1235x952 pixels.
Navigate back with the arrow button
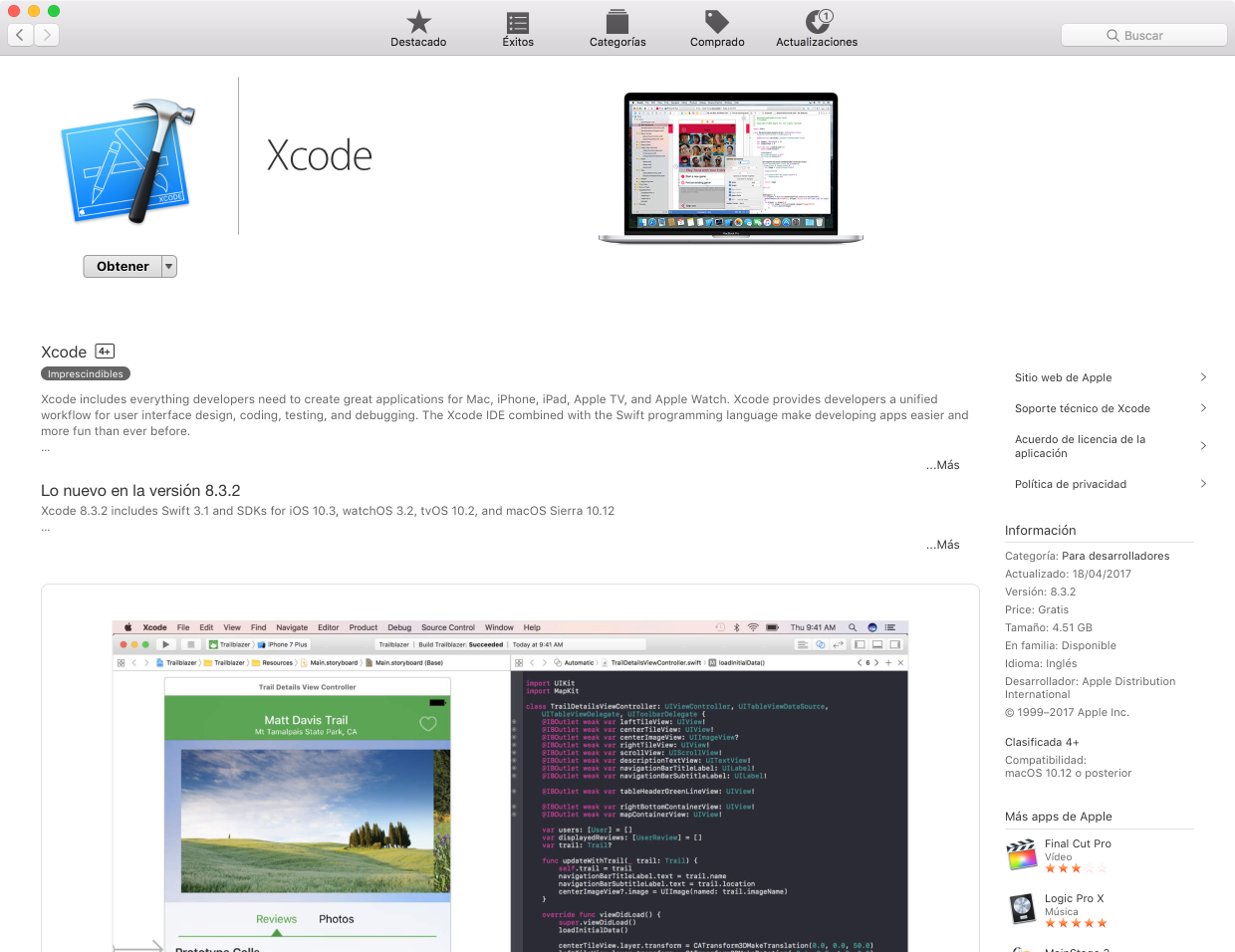click(20, 34)
